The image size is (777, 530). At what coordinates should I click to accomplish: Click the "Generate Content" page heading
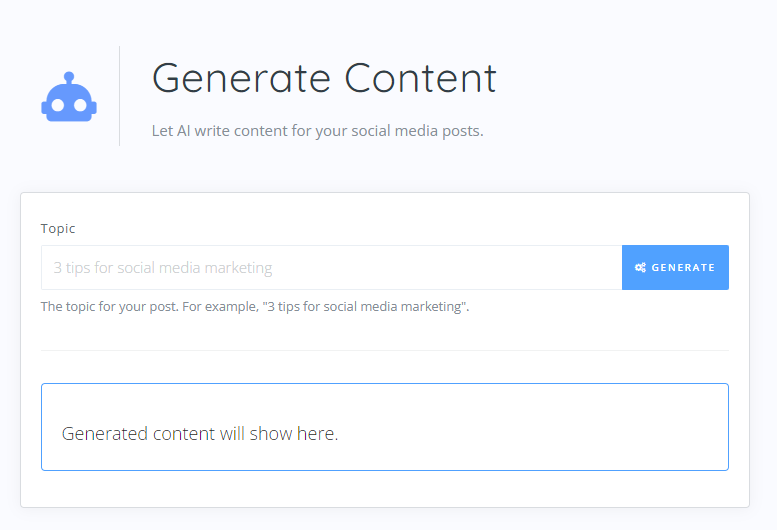click(324, 79)
